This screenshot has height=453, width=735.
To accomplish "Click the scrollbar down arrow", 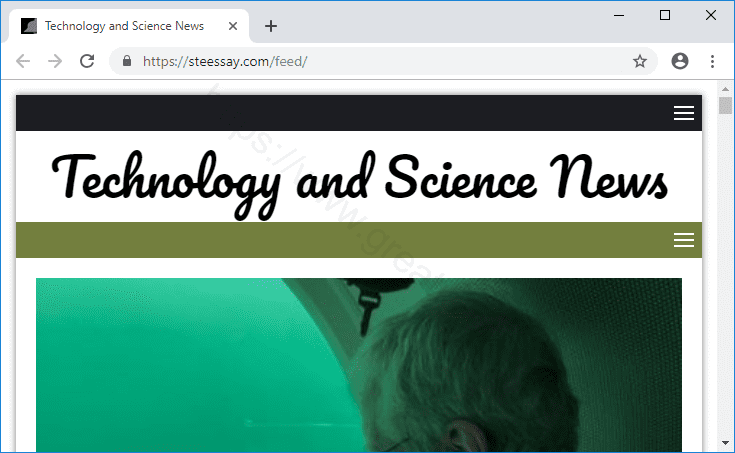I will (x=725, y=443).
